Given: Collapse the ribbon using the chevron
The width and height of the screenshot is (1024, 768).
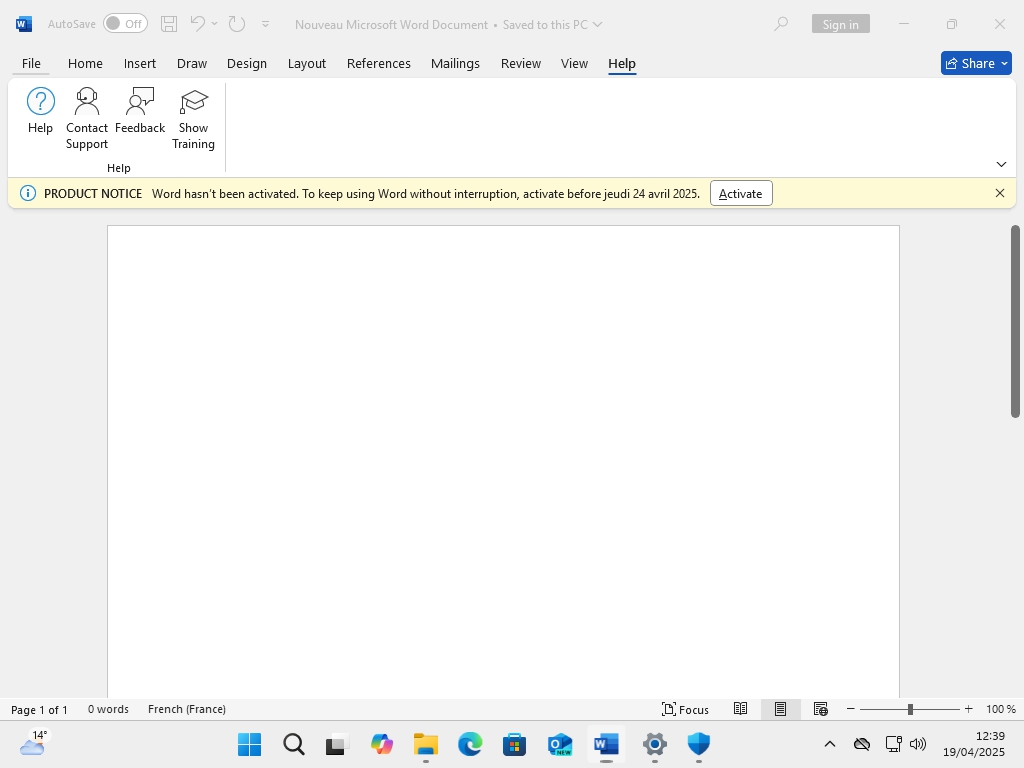Looking at the screenshot, I should point(1001,164).
